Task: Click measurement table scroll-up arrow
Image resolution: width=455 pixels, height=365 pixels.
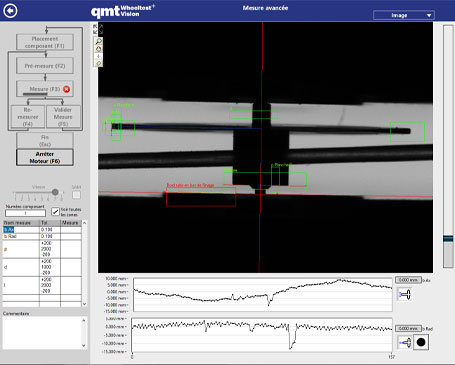Action: 84,223
